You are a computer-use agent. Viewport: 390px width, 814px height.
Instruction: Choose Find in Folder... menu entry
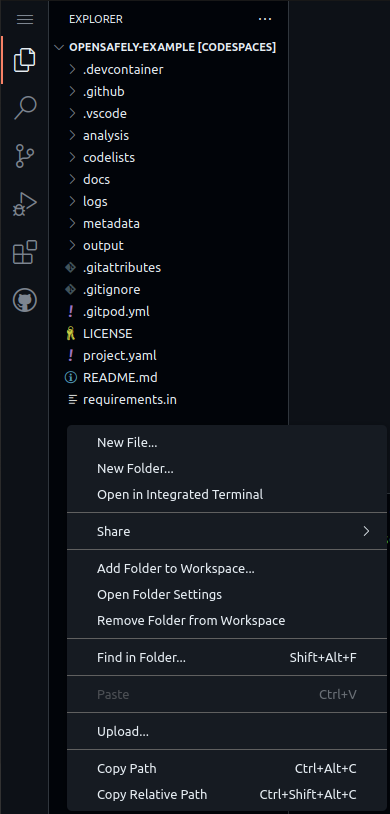pyautogui.click(x=227, y=658)
